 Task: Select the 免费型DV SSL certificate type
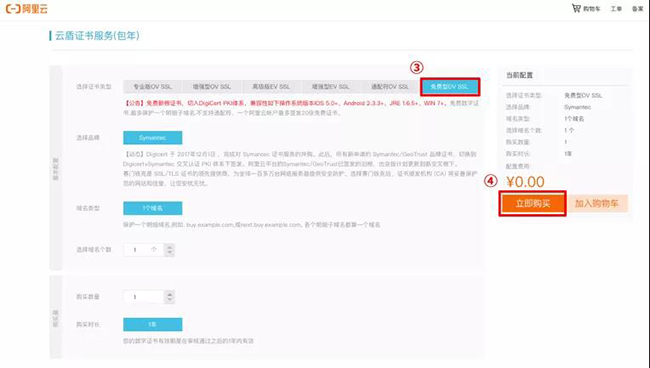coord(450,87)
